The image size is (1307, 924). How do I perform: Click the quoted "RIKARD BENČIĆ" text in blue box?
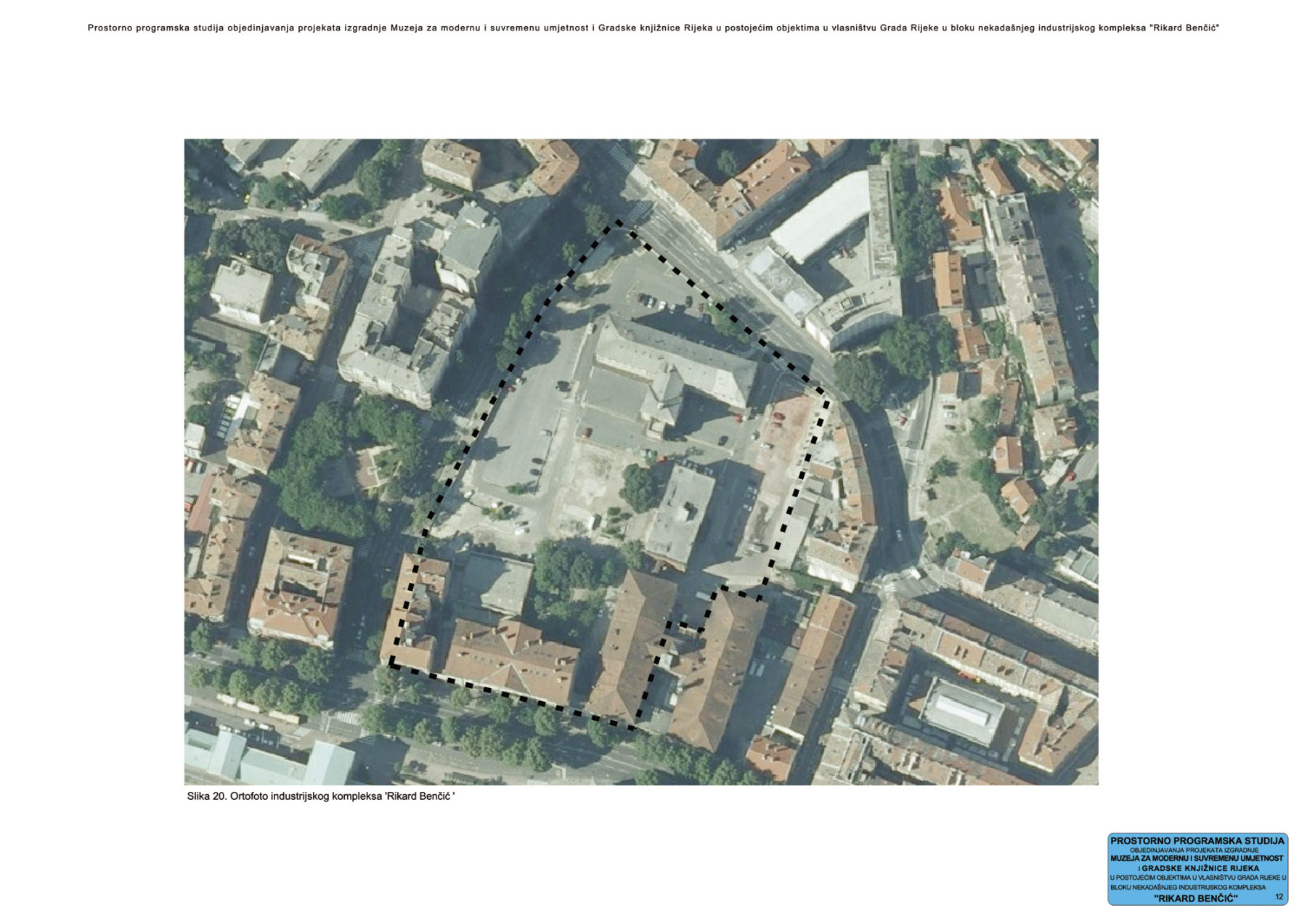click(1195, 898)
